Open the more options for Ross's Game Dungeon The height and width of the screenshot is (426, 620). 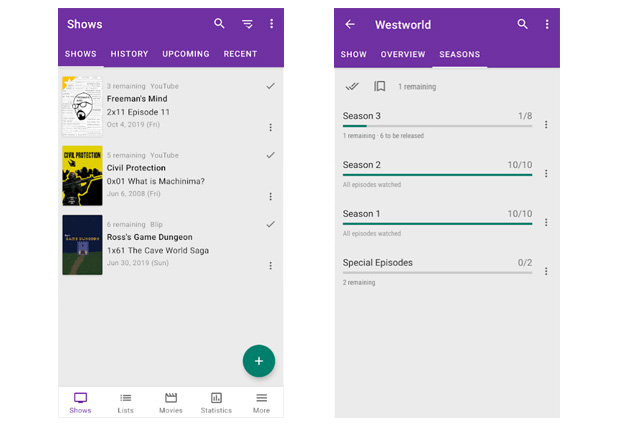pyautogui.click(x=270, y=266)
